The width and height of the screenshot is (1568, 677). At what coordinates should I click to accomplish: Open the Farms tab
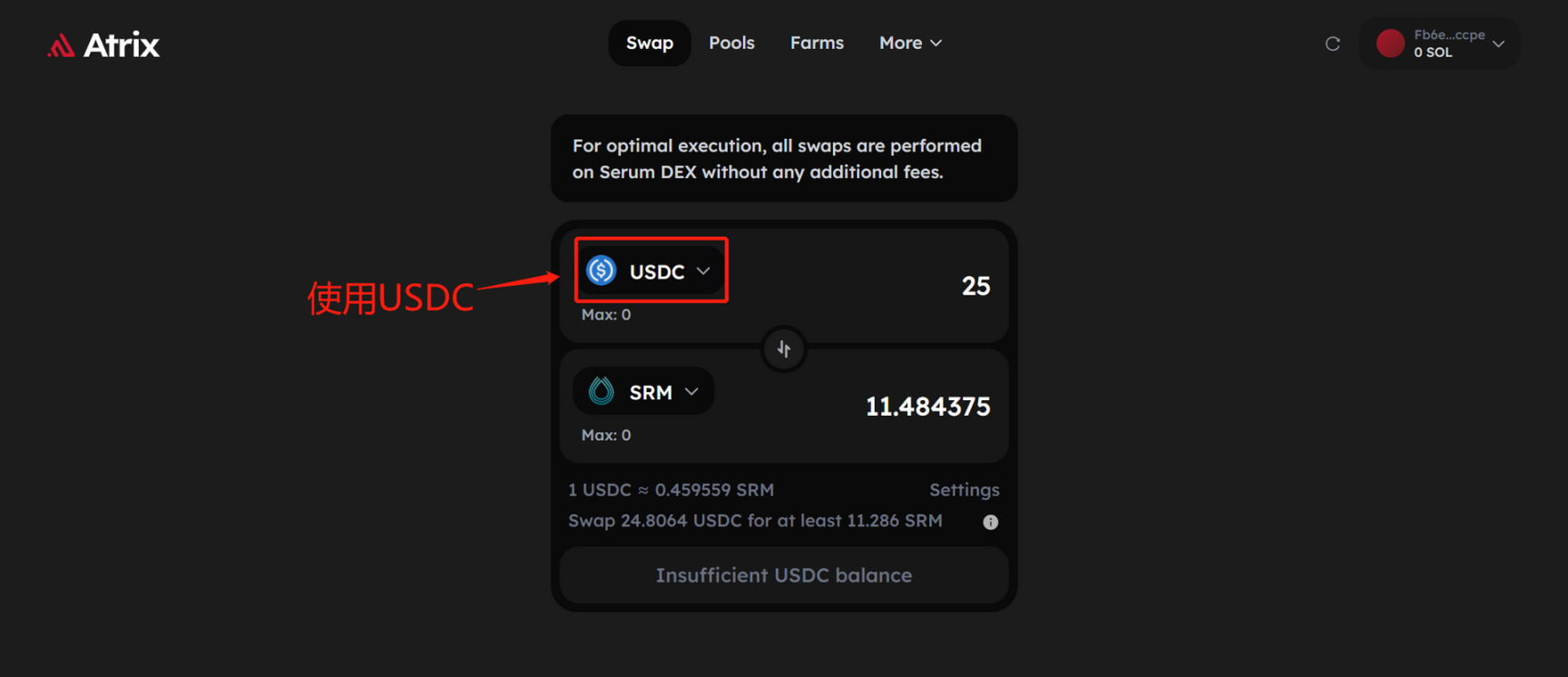(817, 43)
